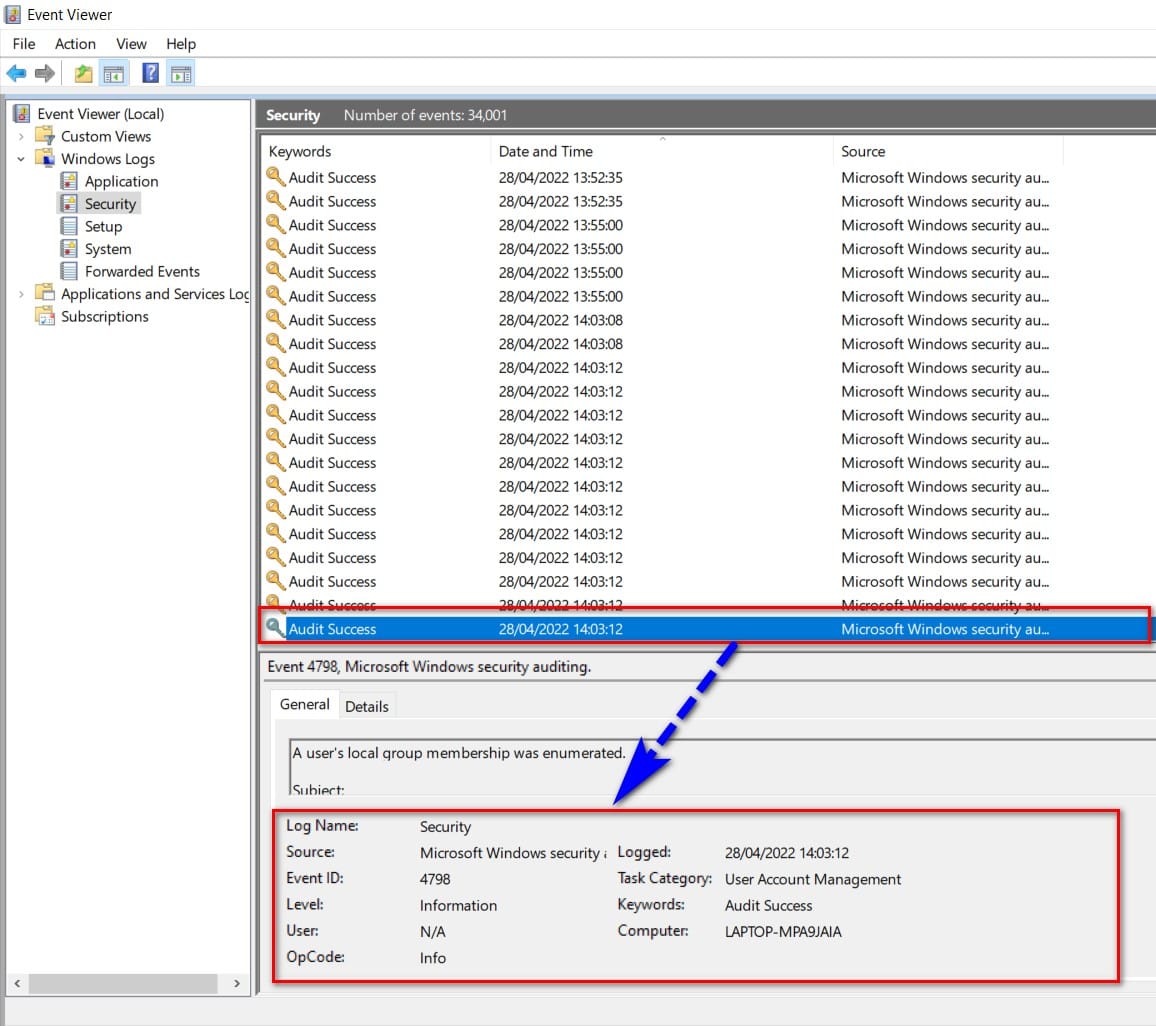
Task: Click the Event ID value 4798
Action: click(x=435, y=879)
